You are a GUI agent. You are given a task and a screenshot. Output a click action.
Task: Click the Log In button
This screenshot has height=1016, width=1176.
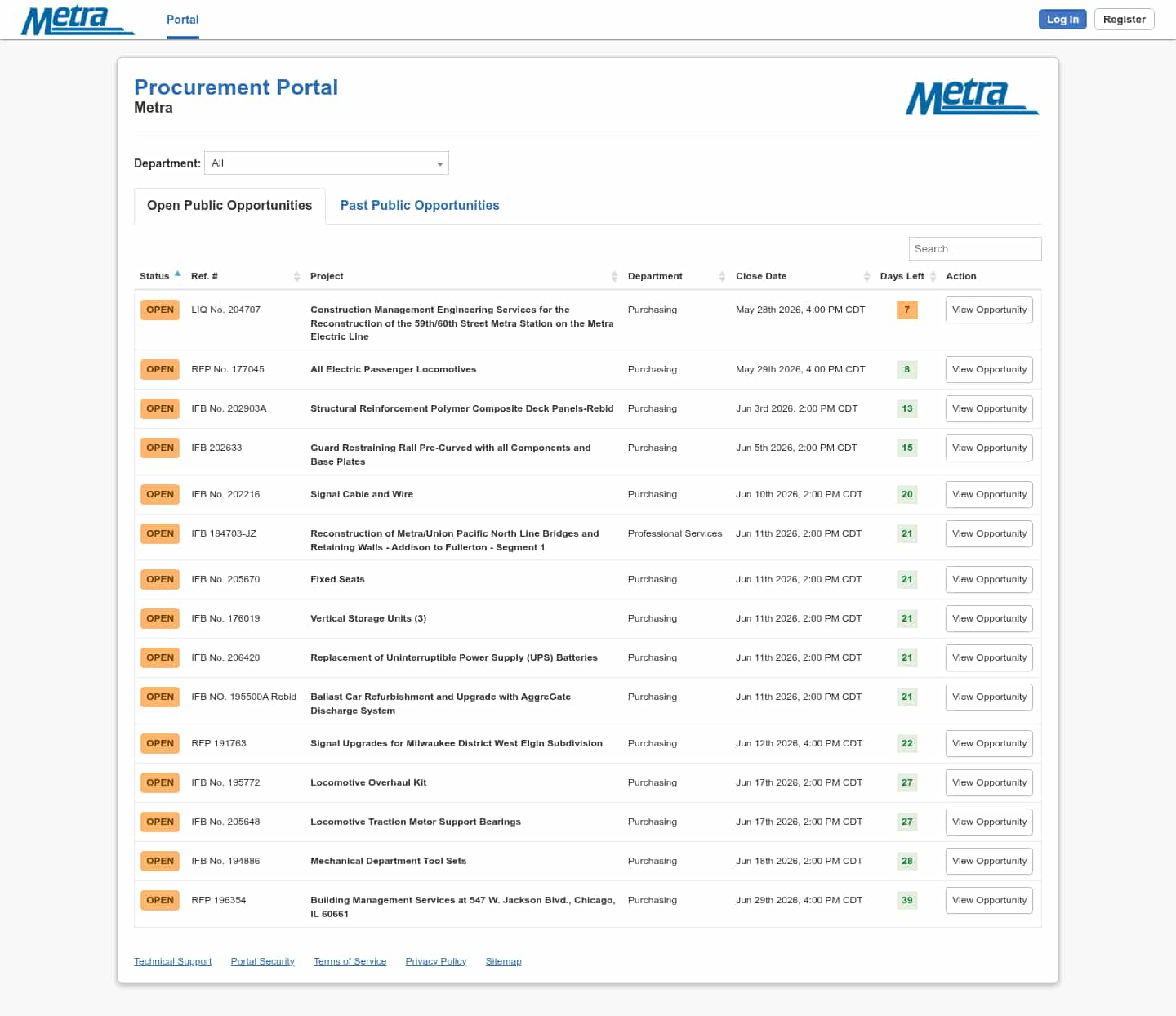pos(1062,20)
